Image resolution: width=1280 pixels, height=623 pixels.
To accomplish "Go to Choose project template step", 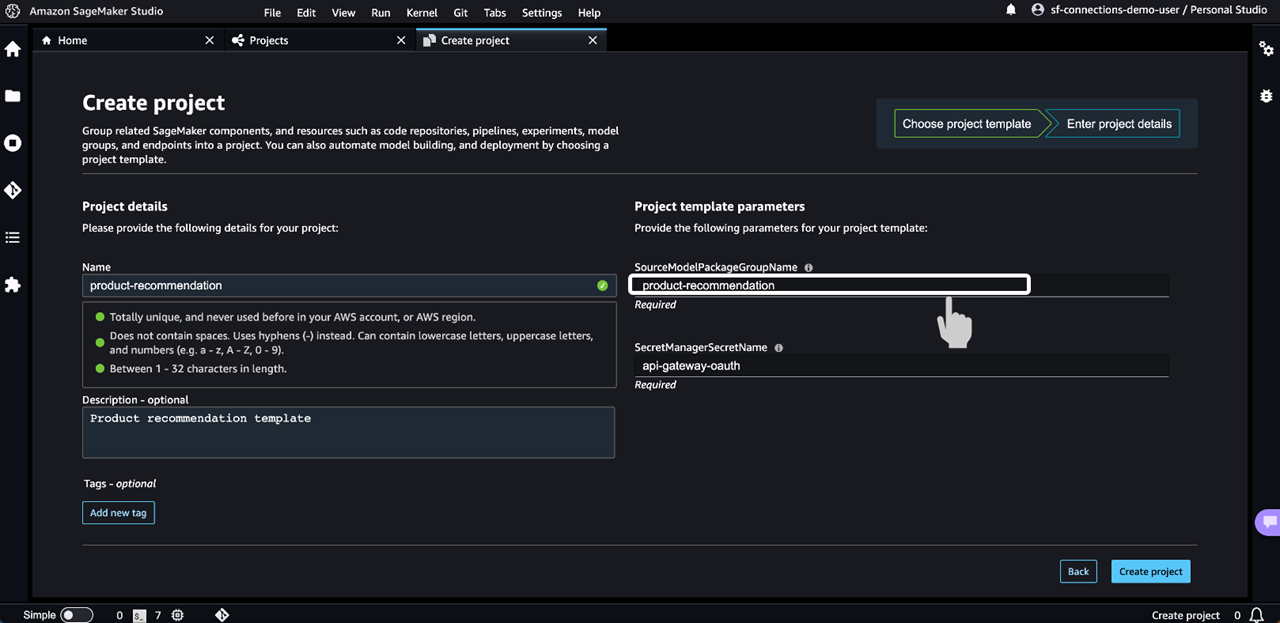I will pos(966,124).
